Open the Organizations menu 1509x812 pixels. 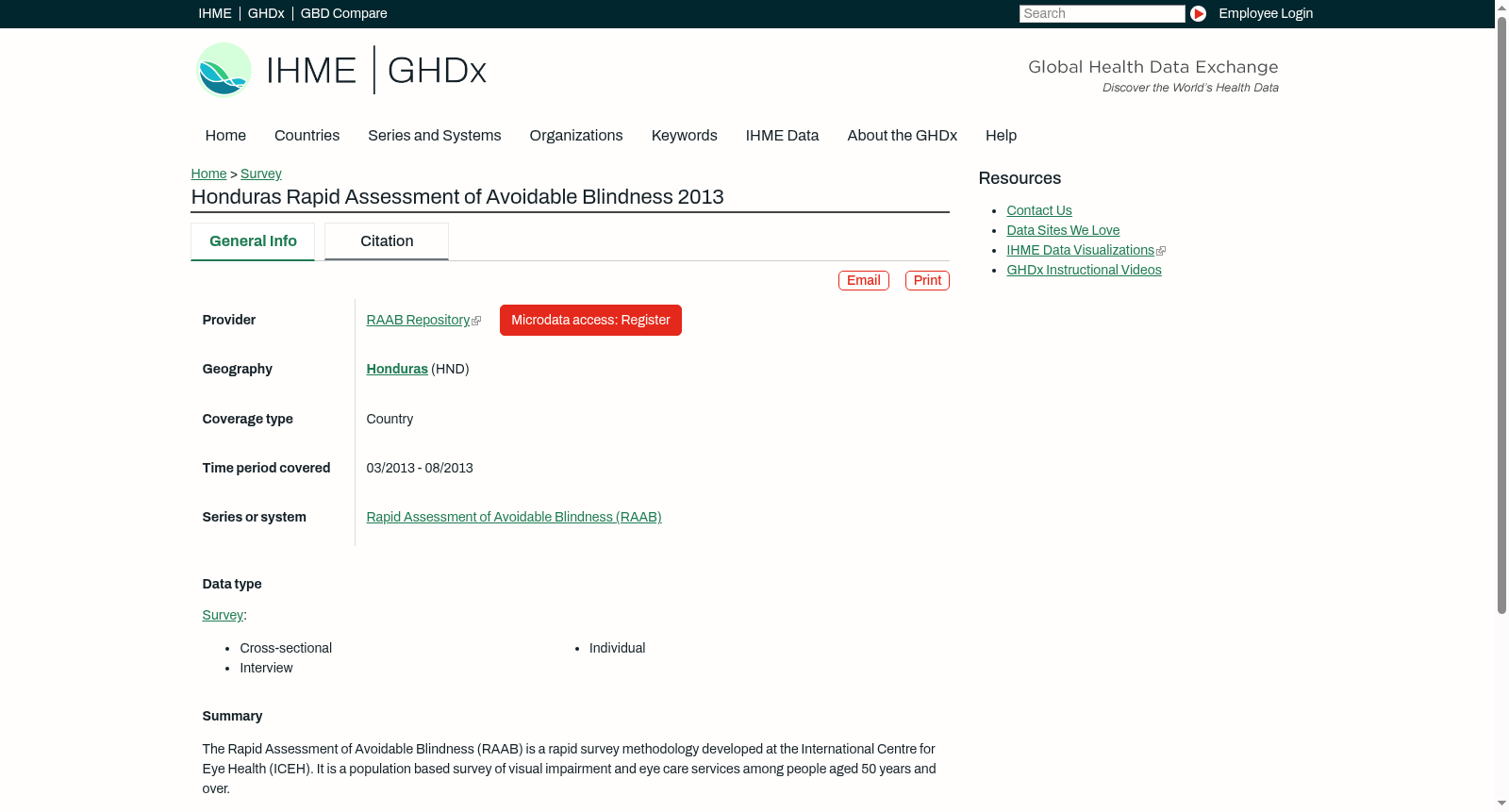(576, 135)
